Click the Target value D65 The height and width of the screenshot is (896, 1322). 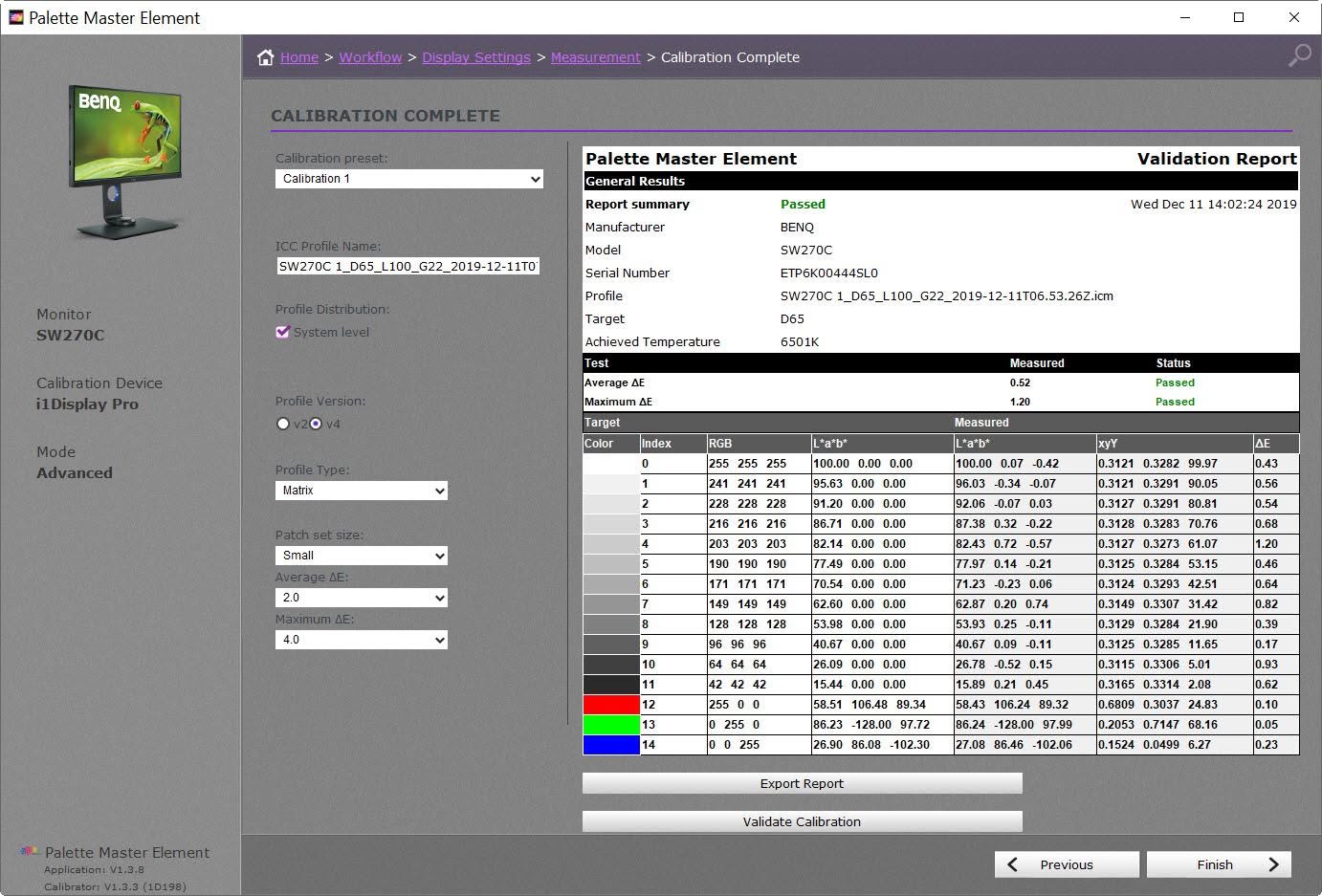point(792,318)
